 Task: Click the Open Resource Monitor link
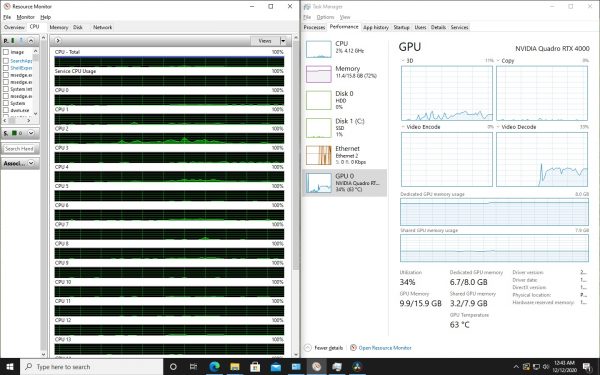tap(385, 348)
